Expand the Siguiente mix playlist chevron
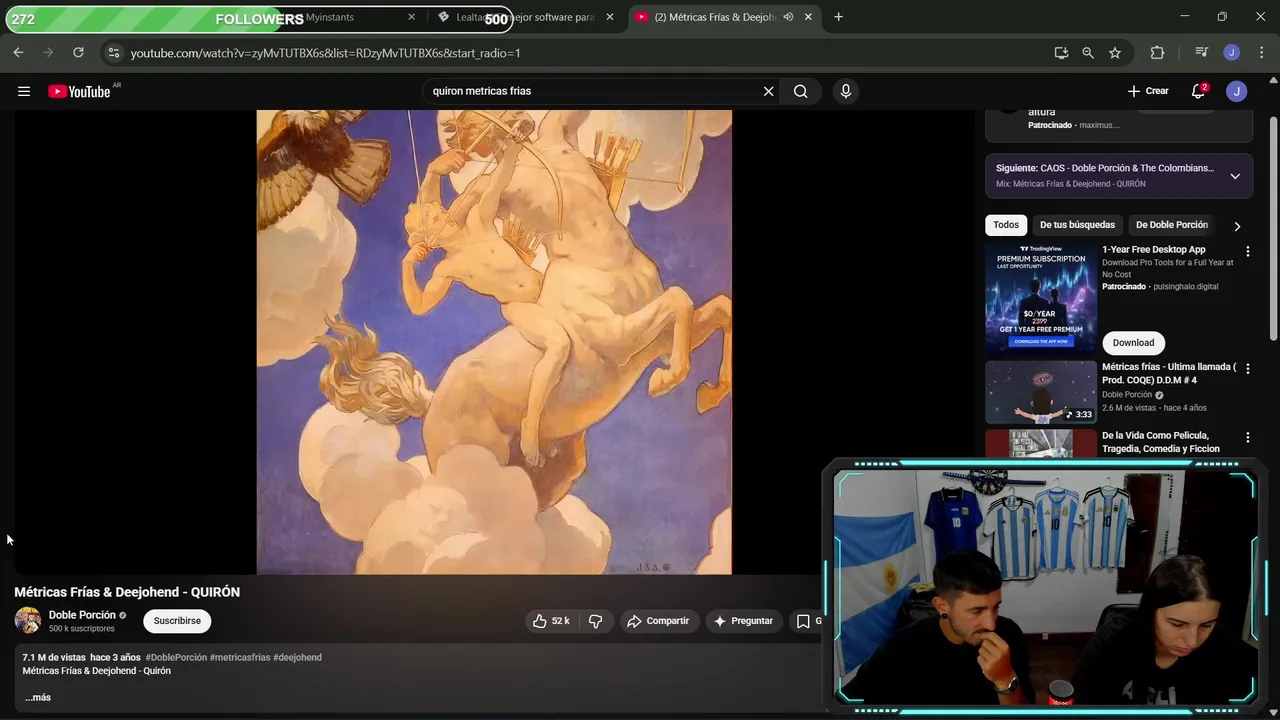This screenshot has width=1280, height=720. coord(1235,176)
